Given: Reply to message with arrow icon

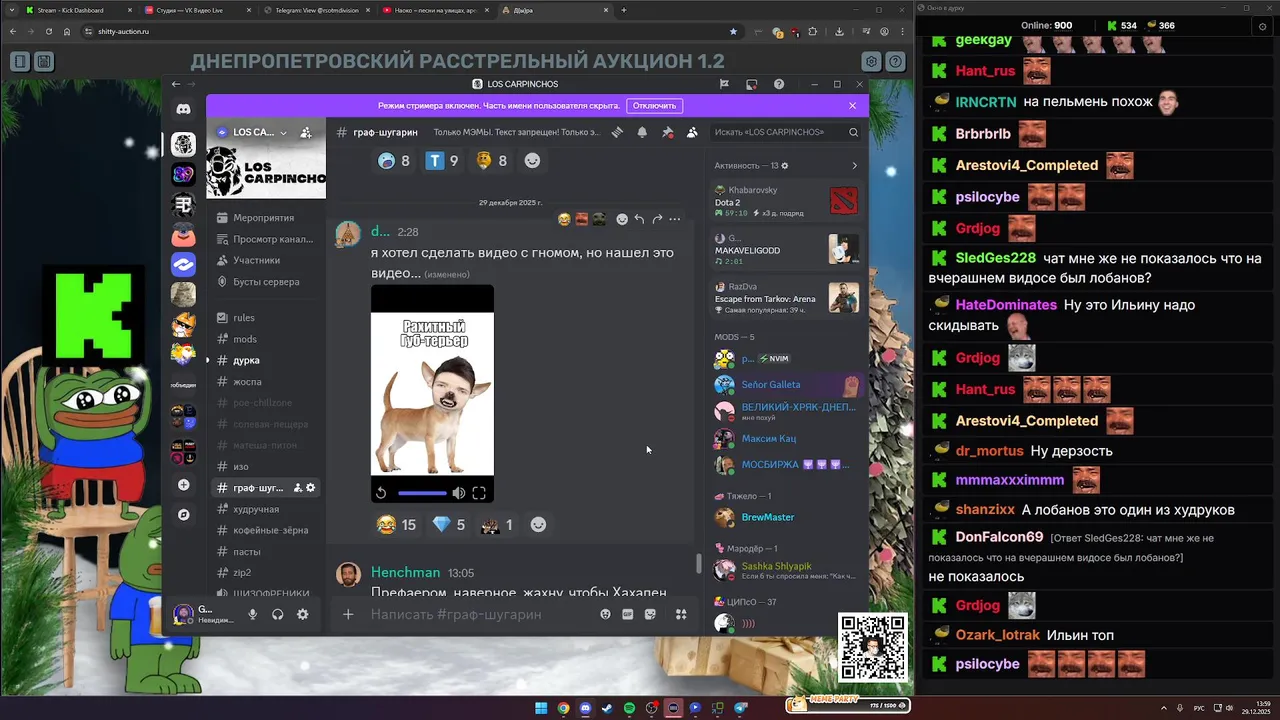Looking at the screenshot, I should pyautogui.click(x=639, y=219).
